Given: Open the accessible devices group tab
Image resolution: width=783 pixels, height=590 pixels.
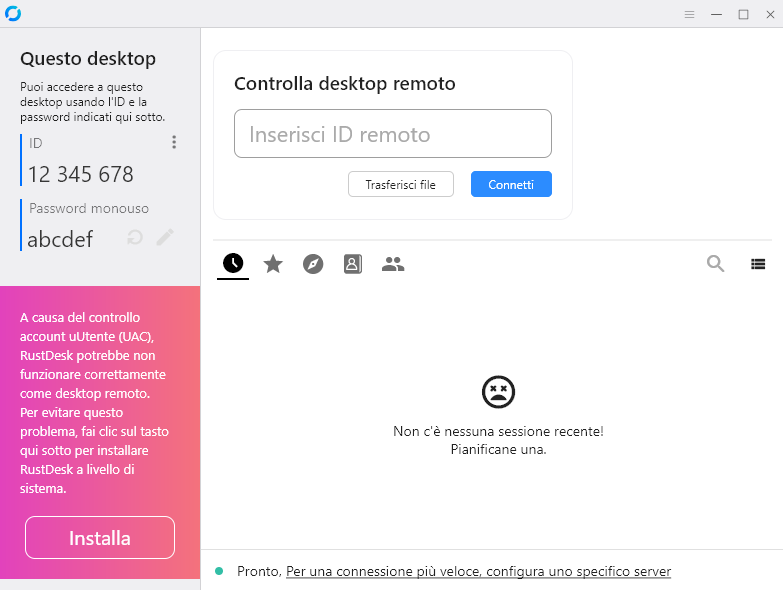Looking at the screenshot, I should (393, 264).
